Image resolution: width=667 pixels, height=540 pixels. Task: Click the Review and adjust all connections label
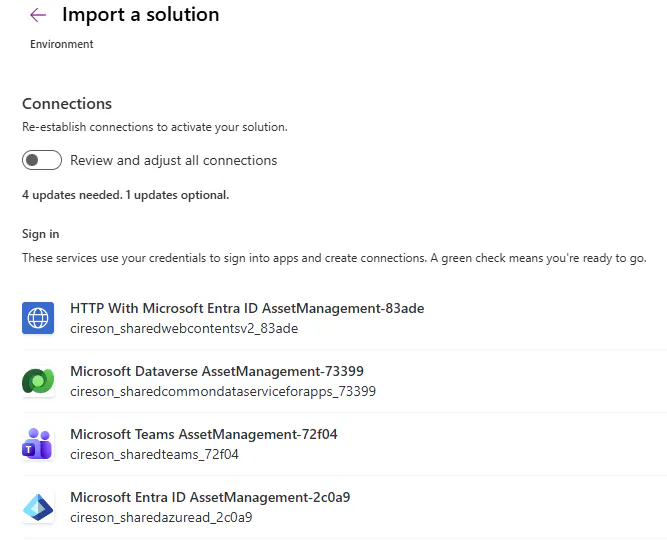pyautogui.click(x=173, y=160)
